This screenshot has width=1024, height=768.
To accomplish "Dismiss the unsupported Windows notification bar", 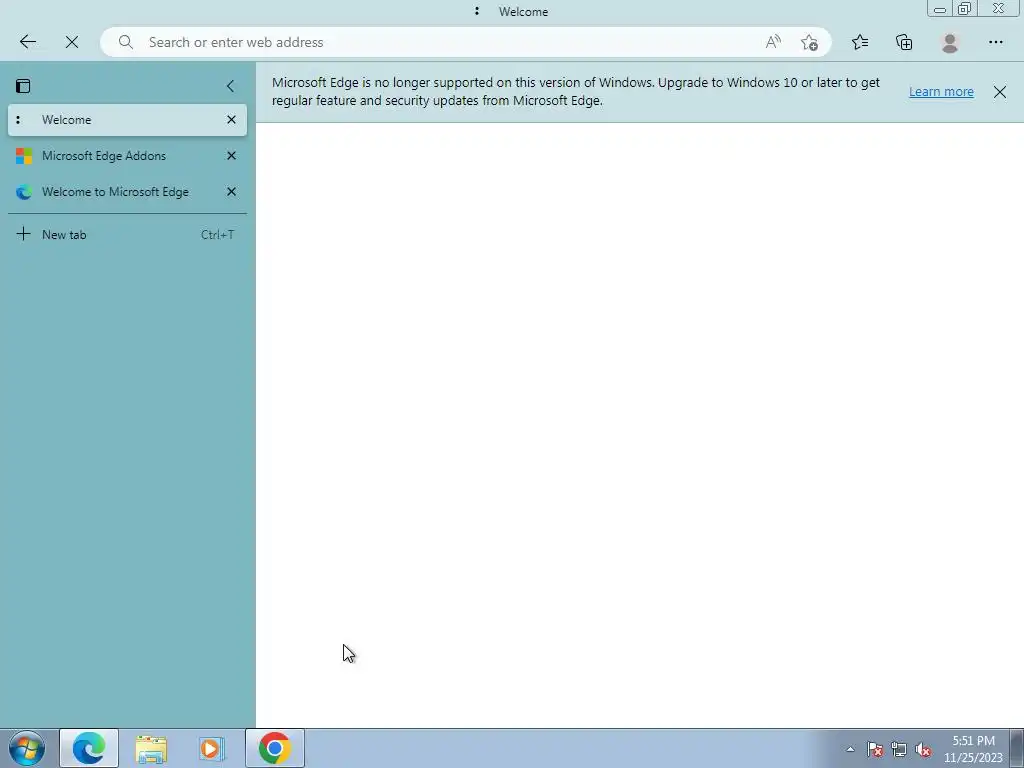I will point(1000,92).
